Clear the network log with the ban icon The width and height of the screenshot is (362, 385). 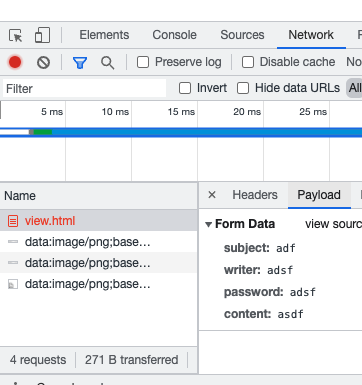click(43, 62)
